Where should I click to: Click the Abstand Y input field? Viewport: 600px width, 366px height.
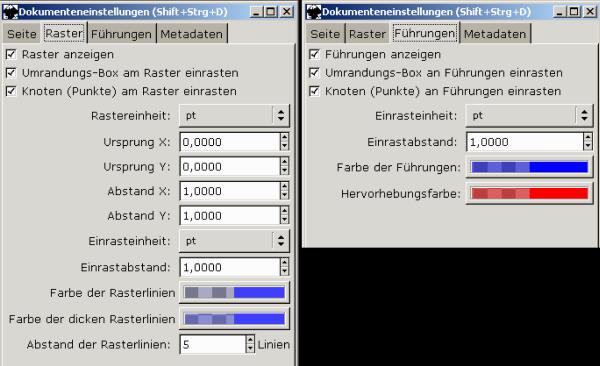pos(230,216)
